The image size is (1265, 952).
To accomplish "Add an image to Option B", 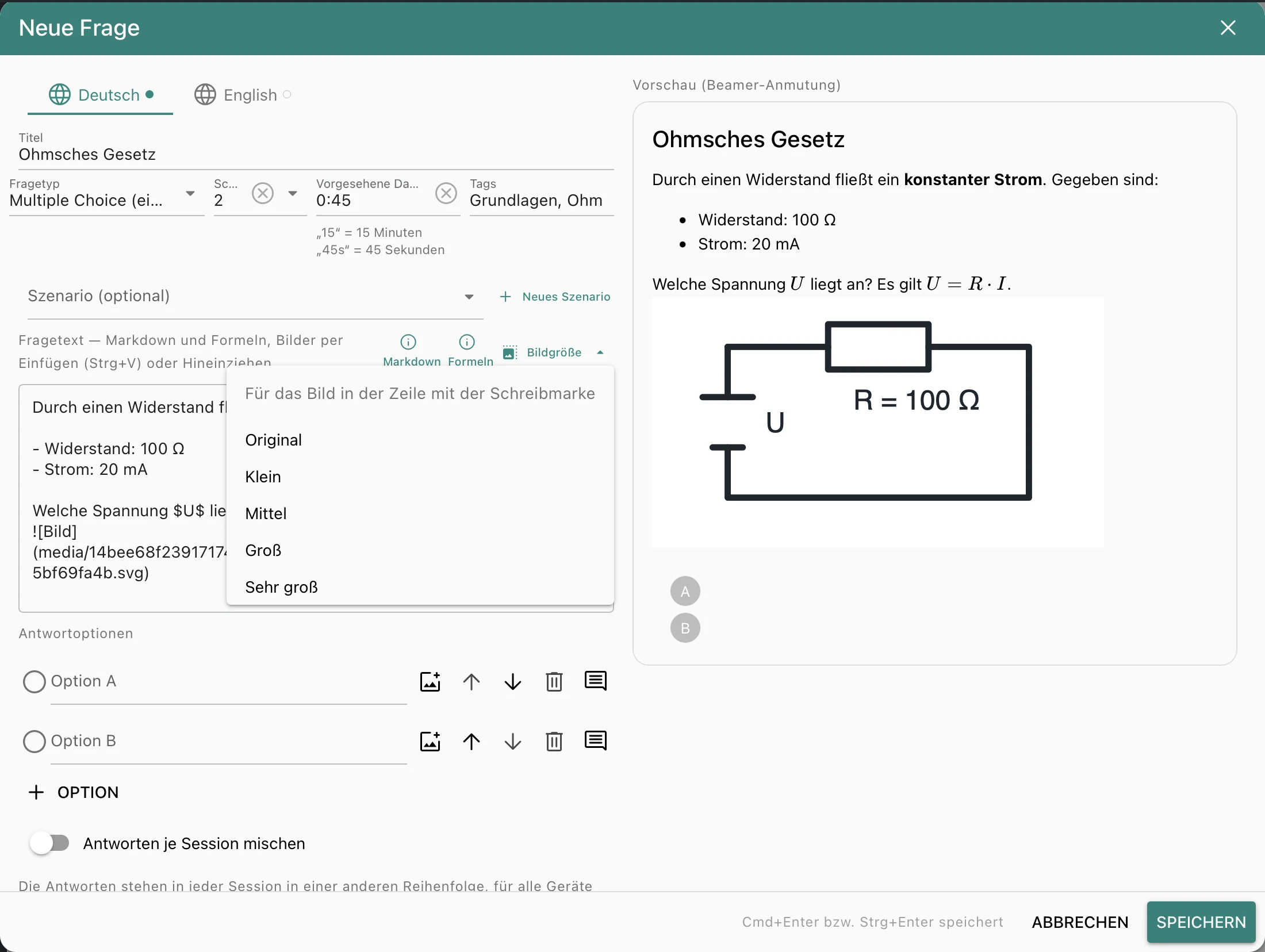I will [x=430, y=741].
